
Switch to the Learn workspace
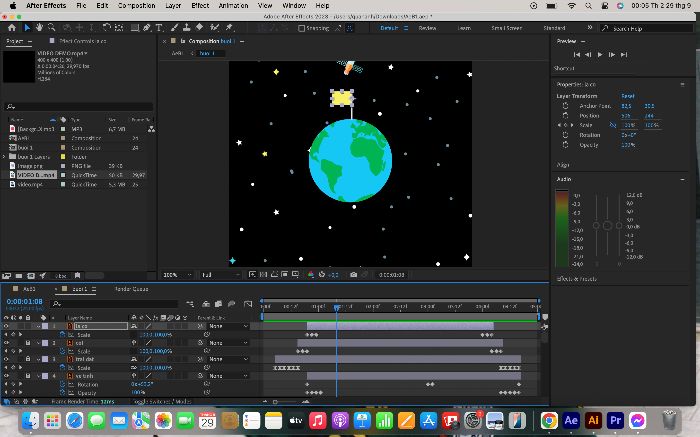464,28
